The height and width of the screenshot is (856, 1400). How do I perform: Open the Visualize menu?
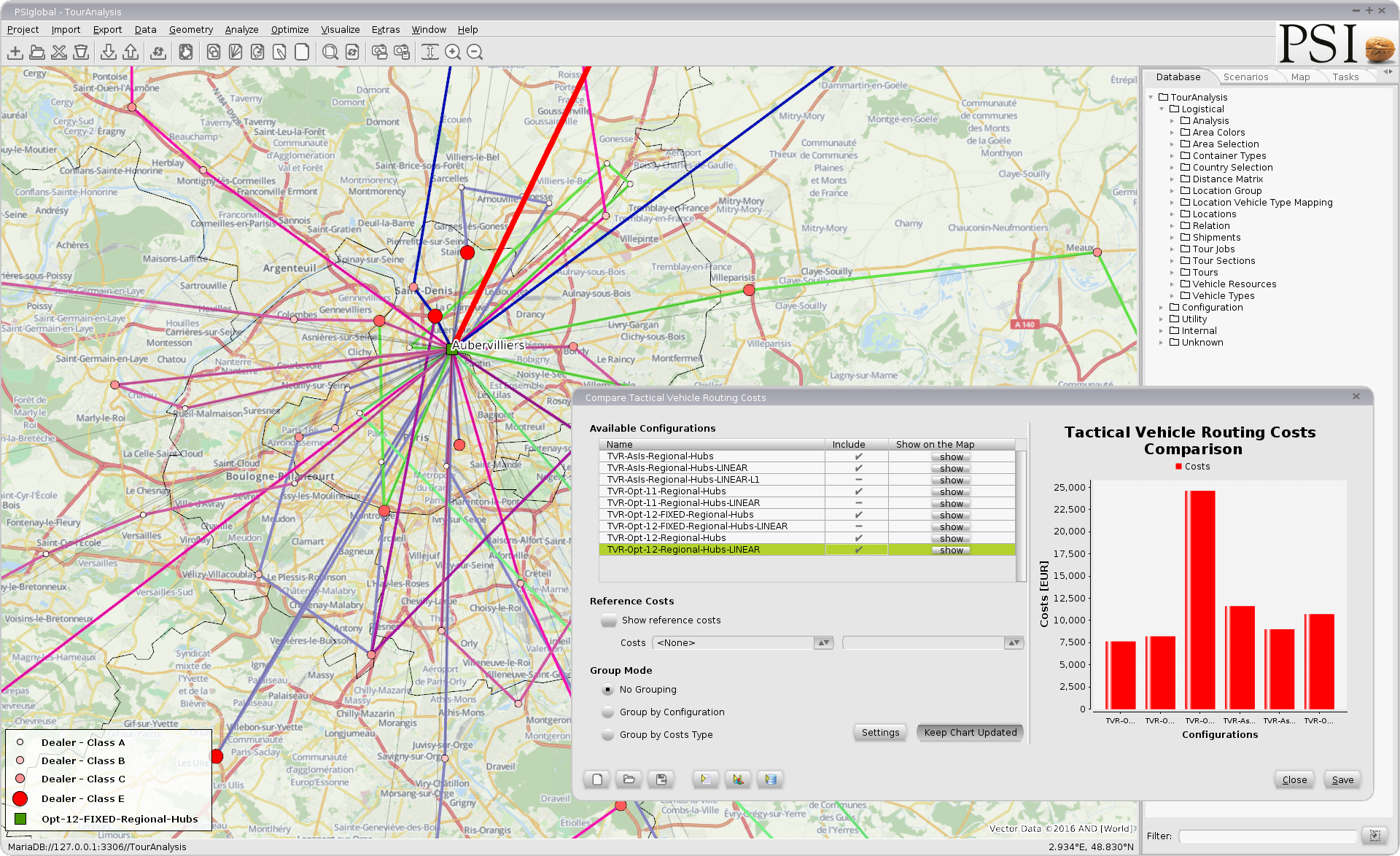click(341, 30)
